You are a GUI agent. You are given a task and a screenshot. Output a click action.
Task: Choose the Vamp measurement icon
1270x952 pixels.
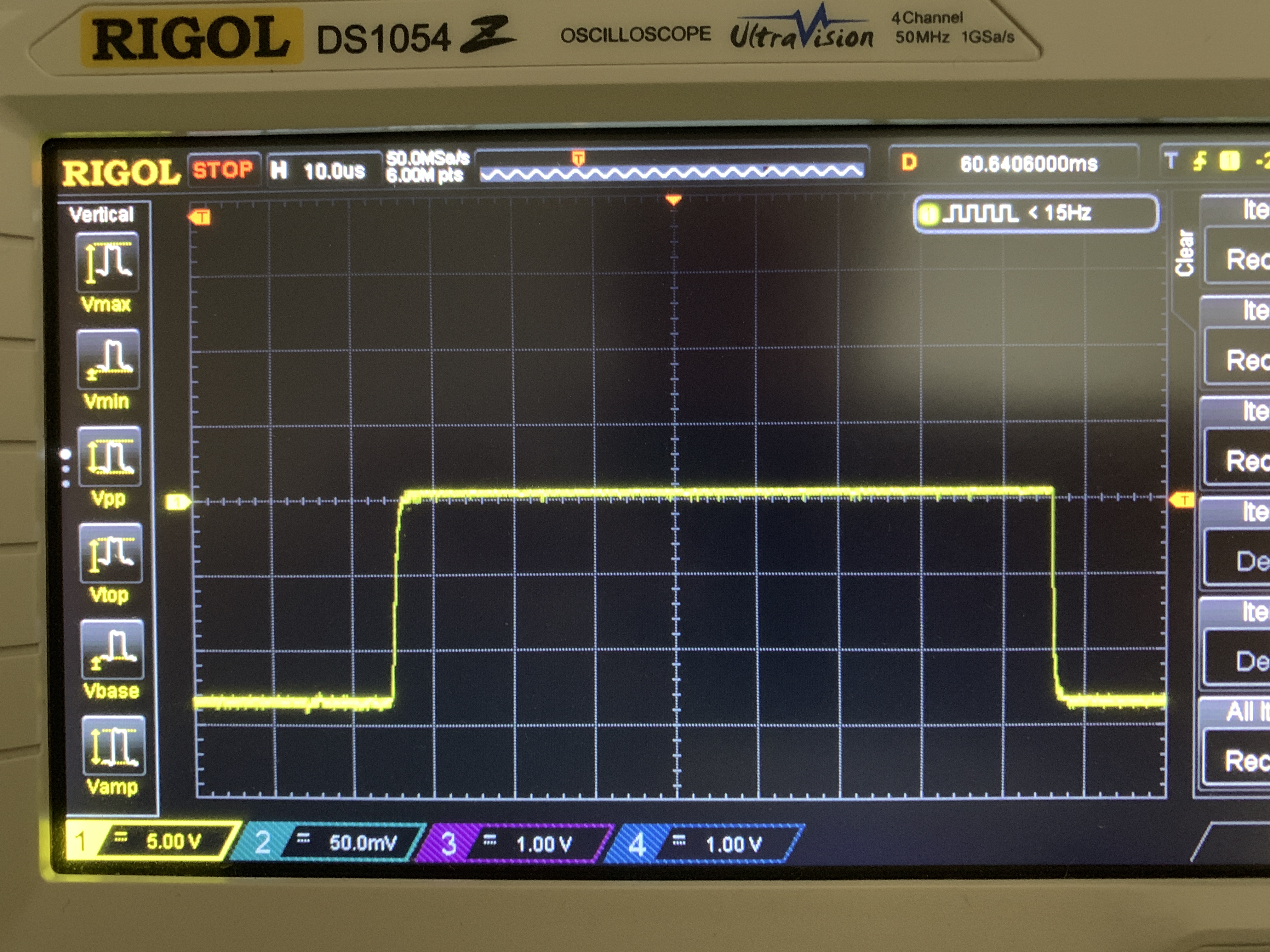point(114,746)
